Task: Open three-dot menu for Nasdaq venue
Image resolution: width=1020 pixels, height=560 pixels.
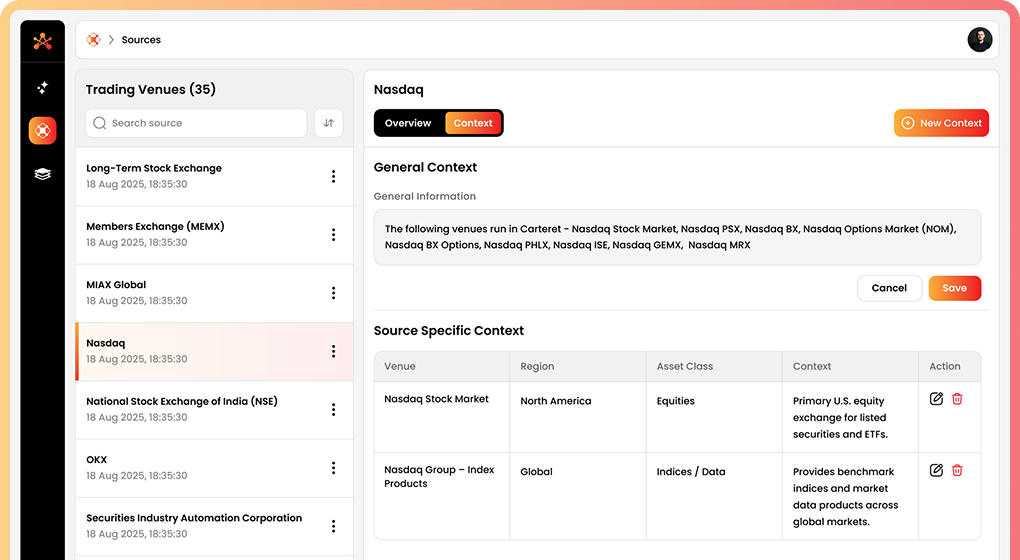Action: (333, 351)
